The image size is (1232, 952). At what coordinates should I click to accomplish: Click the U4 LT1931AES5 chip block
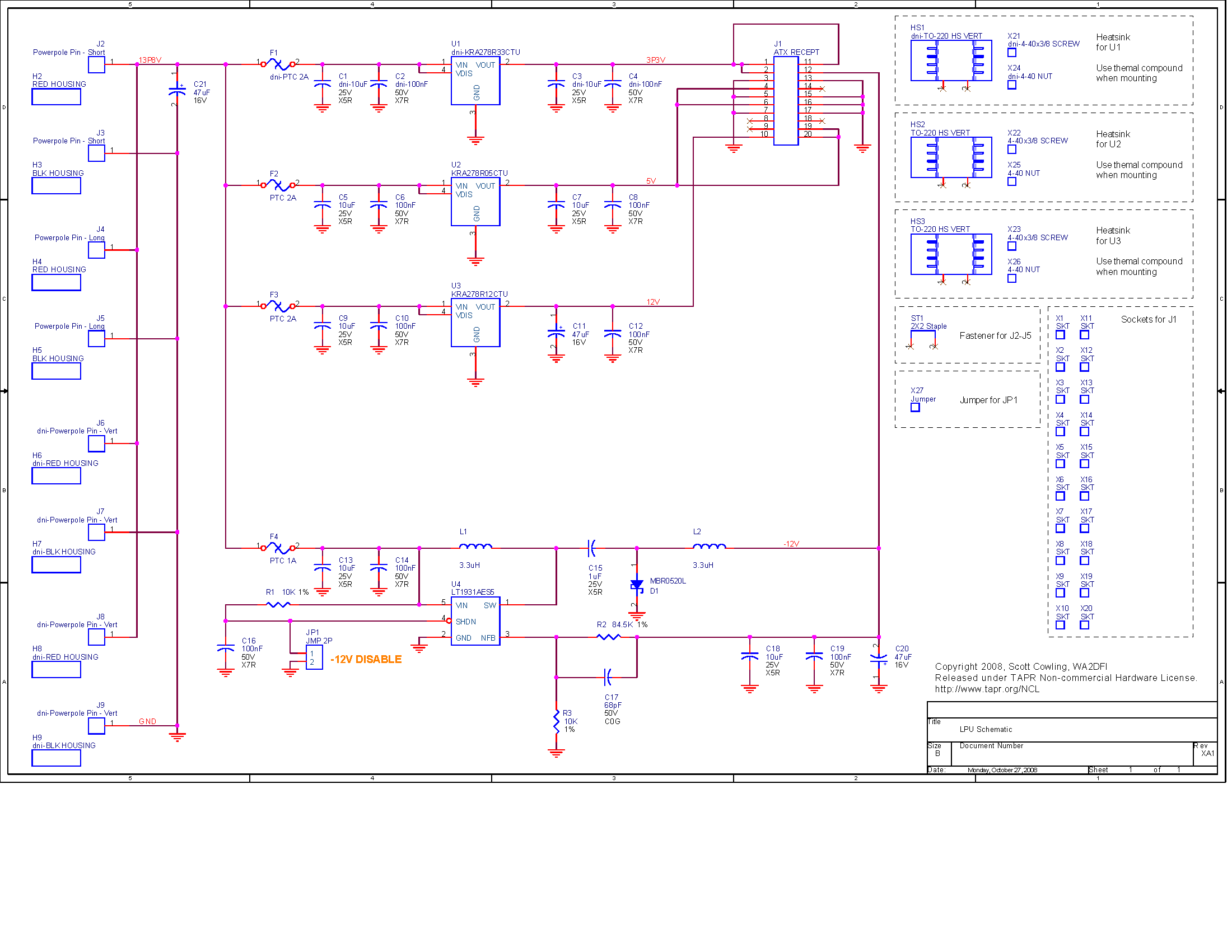click(x=475, y=621)
